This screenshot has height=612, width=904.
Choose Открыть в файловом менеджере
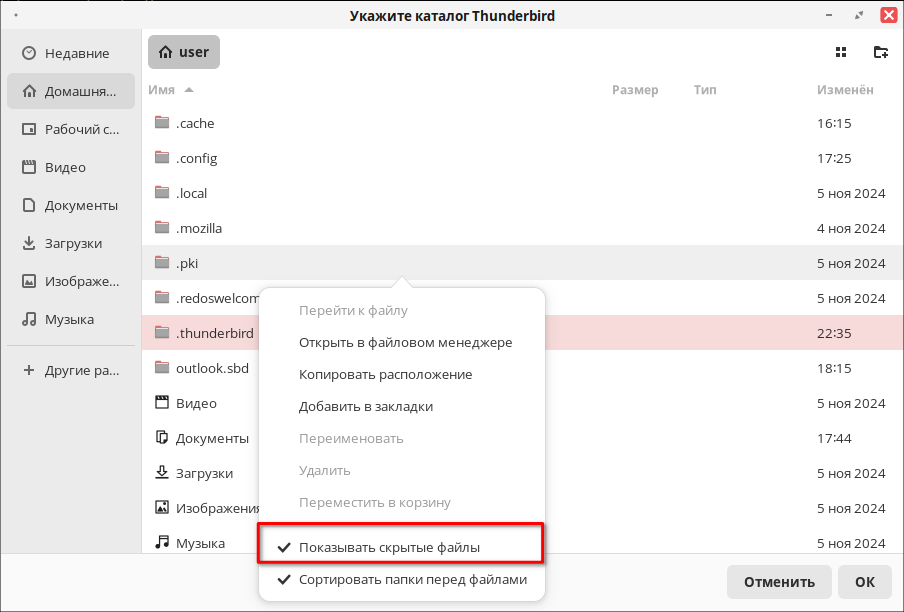click(405, 343)
